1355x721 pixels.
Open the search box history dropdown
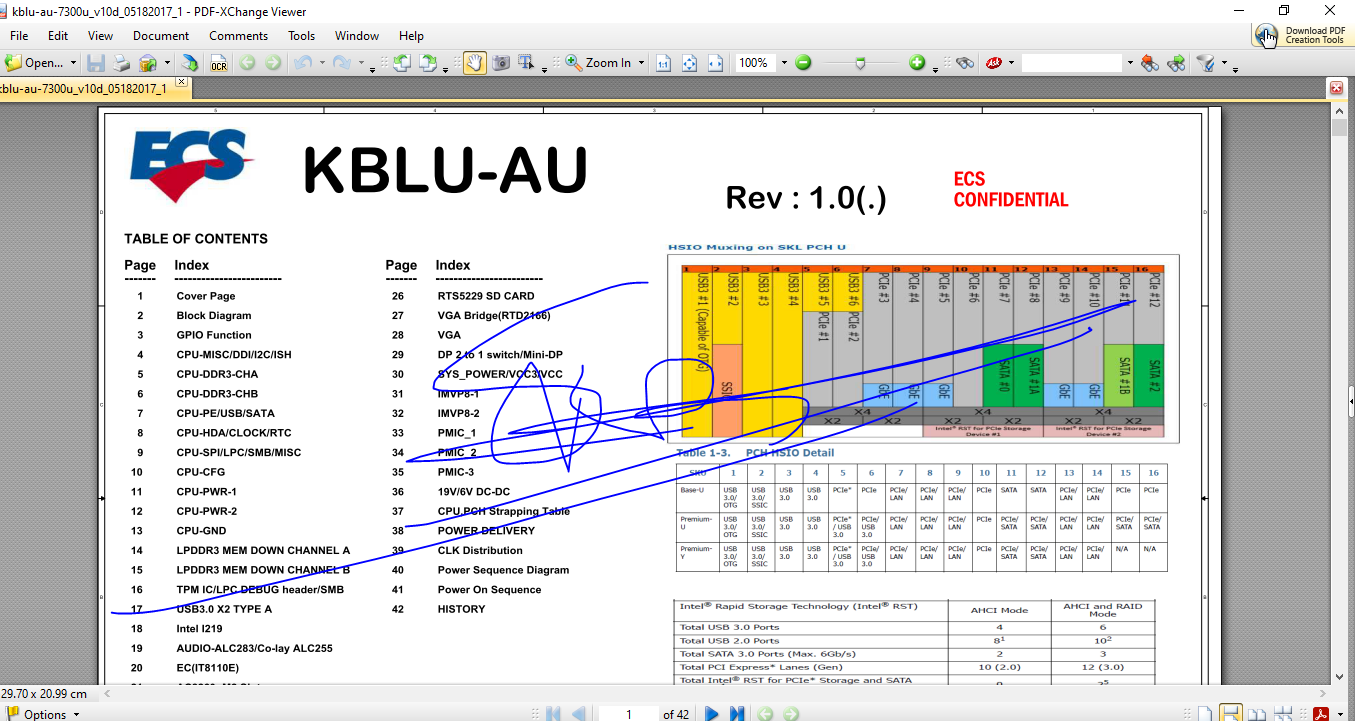point(1130,63)
